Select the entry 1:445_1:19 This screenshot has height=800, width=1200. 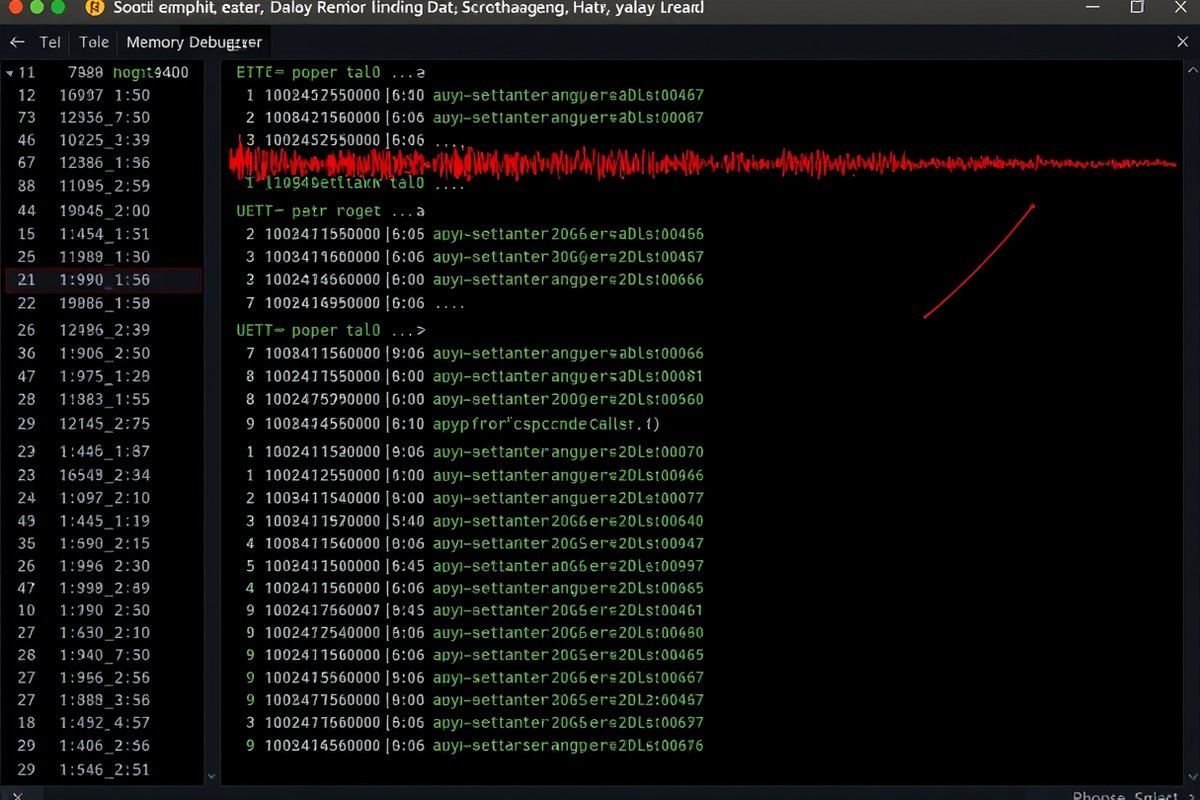point(104,520)
